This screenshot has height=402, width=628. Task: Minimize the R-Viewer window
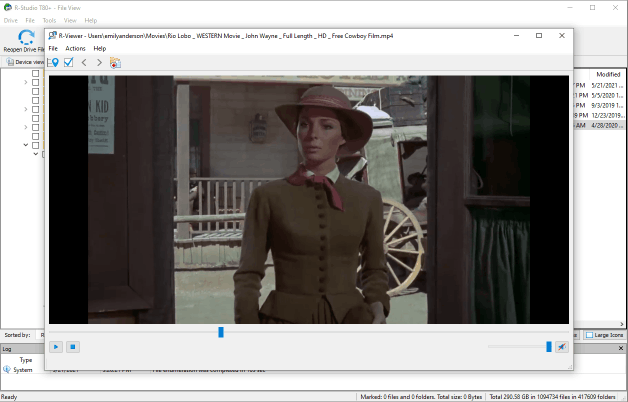pyautogui.click(x=517, y=36)
